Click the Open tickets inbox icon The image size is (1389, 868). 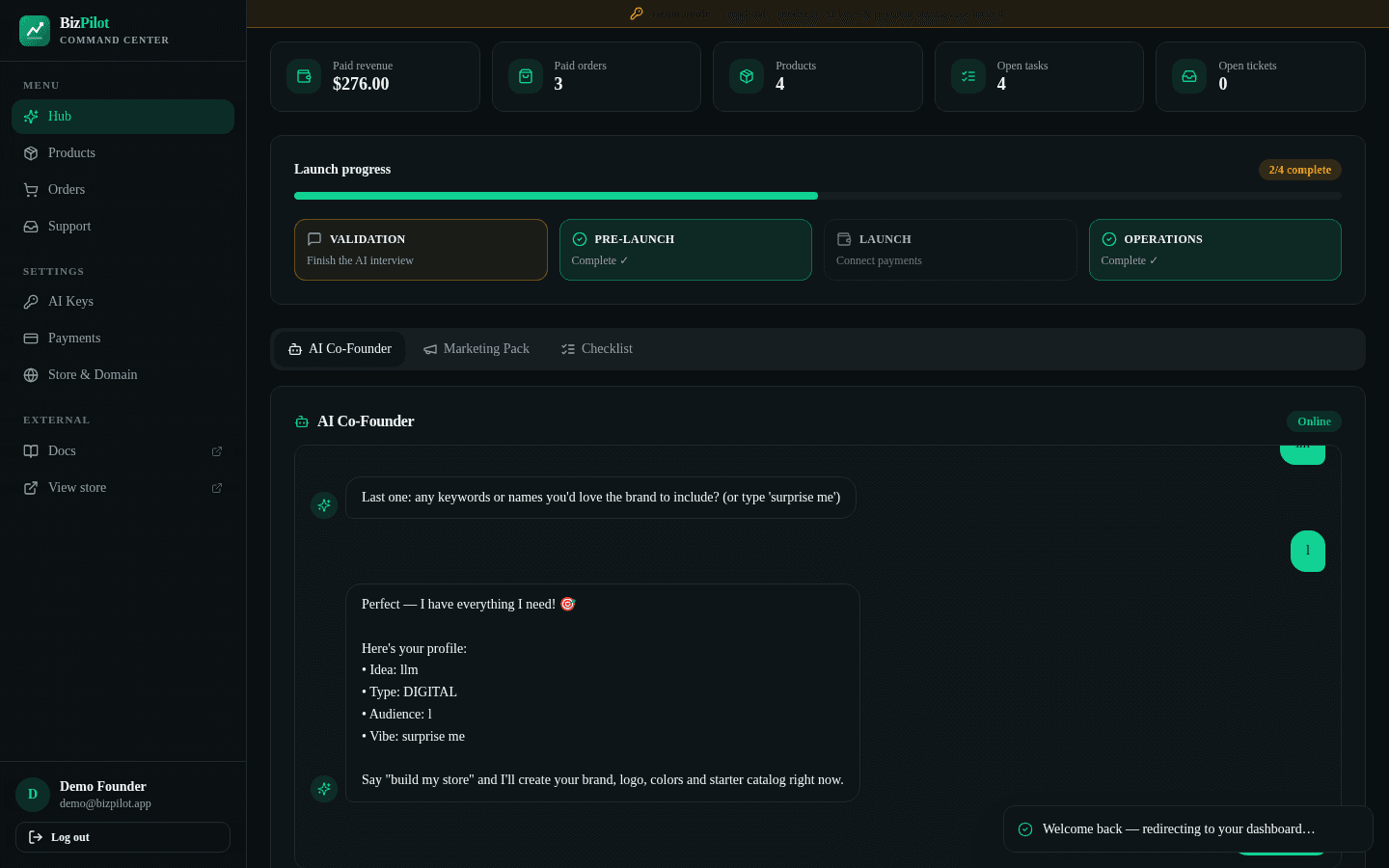pyautogui.click(x=1189, y=76)
